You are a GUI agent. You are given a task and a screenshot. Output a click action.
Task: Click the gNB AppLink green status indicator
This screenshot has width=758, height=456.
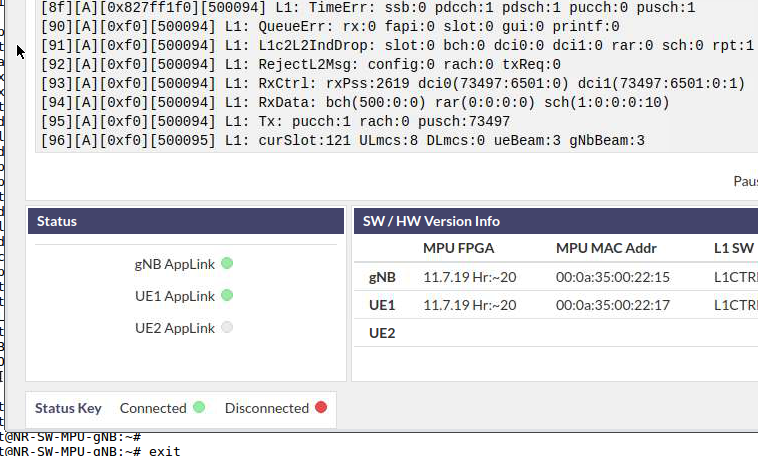click(x=227, y=263)
